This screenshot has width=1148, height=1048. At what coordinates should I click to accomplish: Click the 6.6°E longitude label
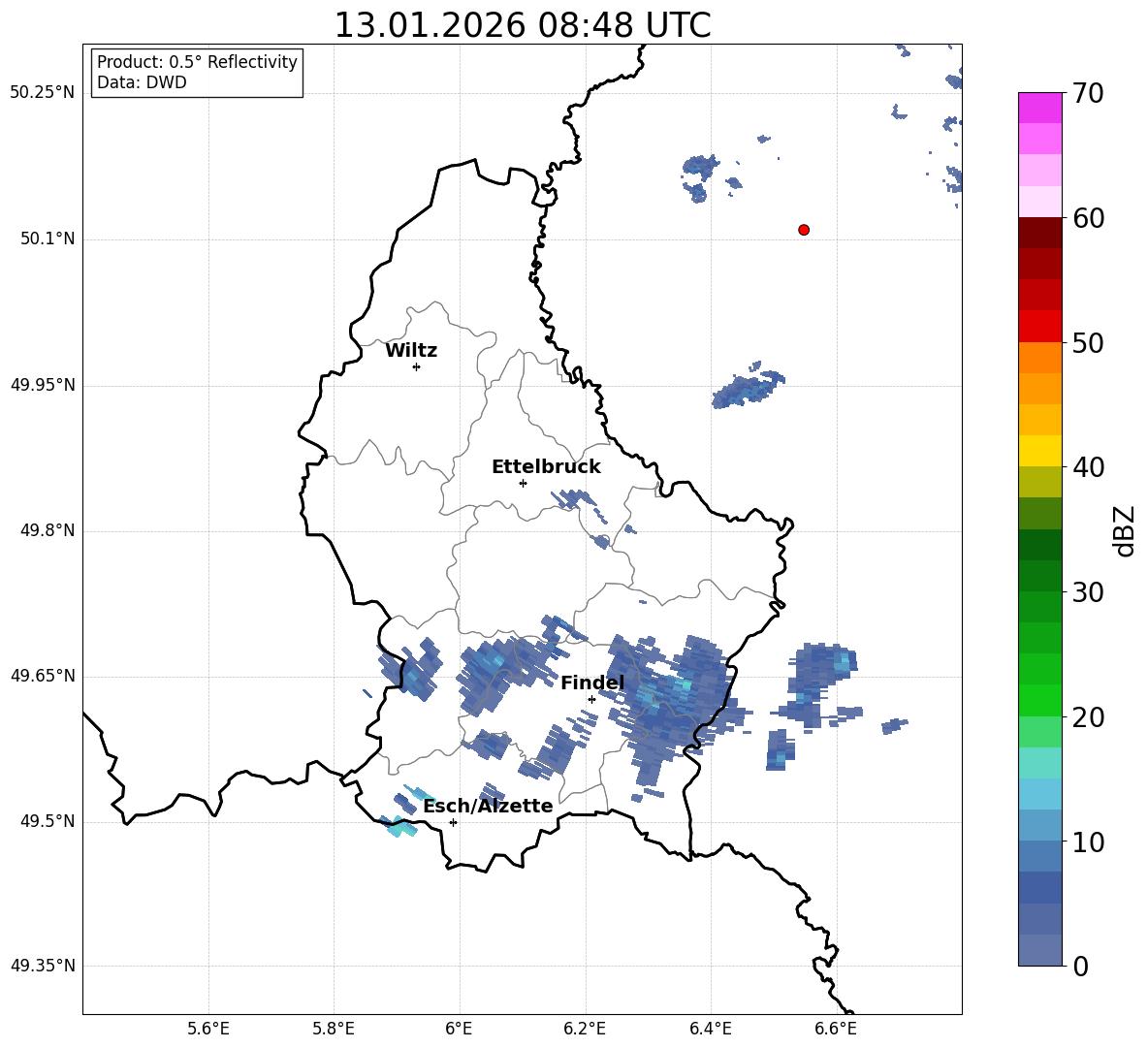(x=836, y=1029)
